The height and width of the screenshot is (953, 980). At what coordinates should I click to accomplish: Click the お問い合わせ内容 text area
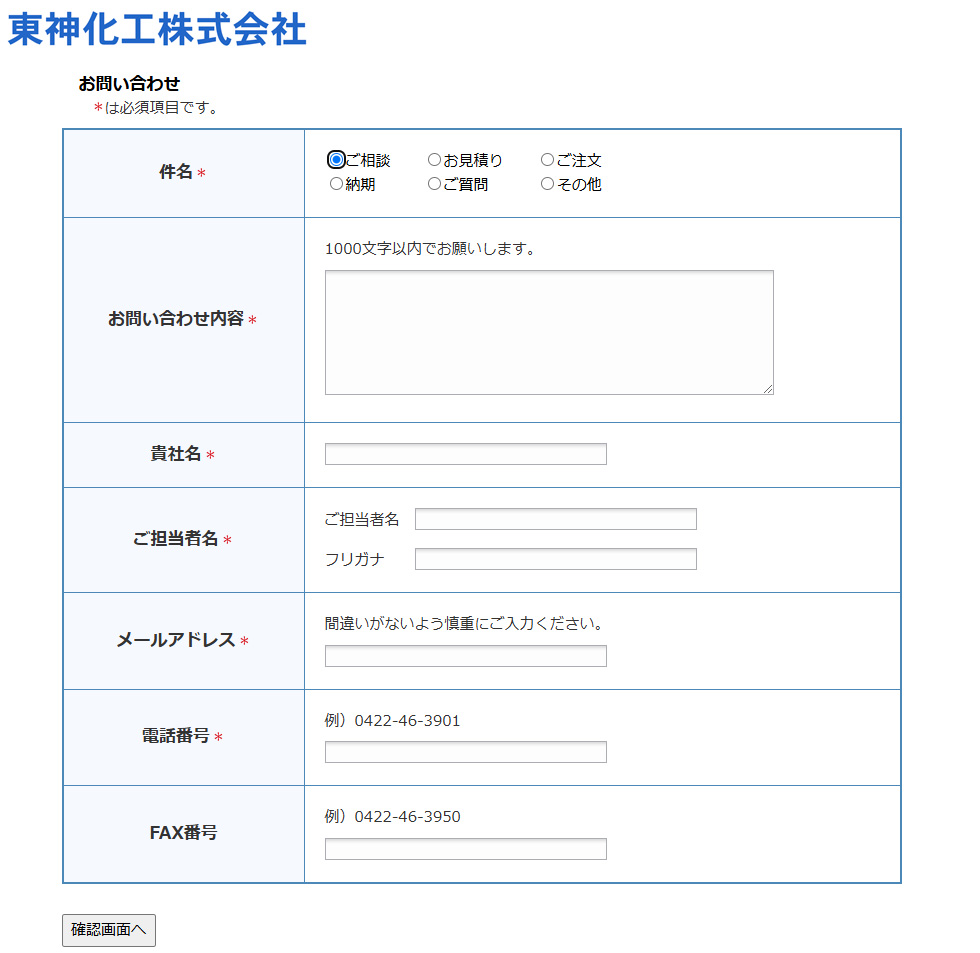click(549, 332)
